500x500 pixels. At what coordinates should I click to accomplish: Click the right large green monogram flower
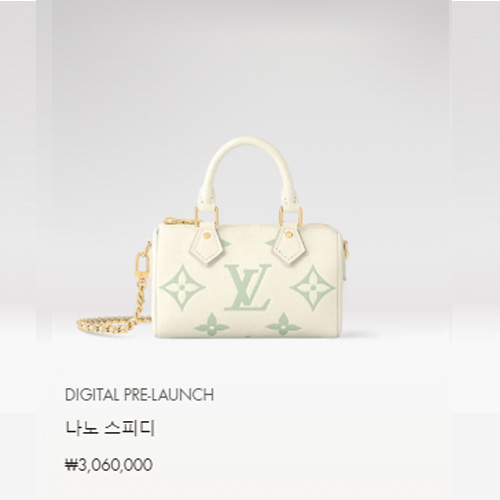click(313, 288)
